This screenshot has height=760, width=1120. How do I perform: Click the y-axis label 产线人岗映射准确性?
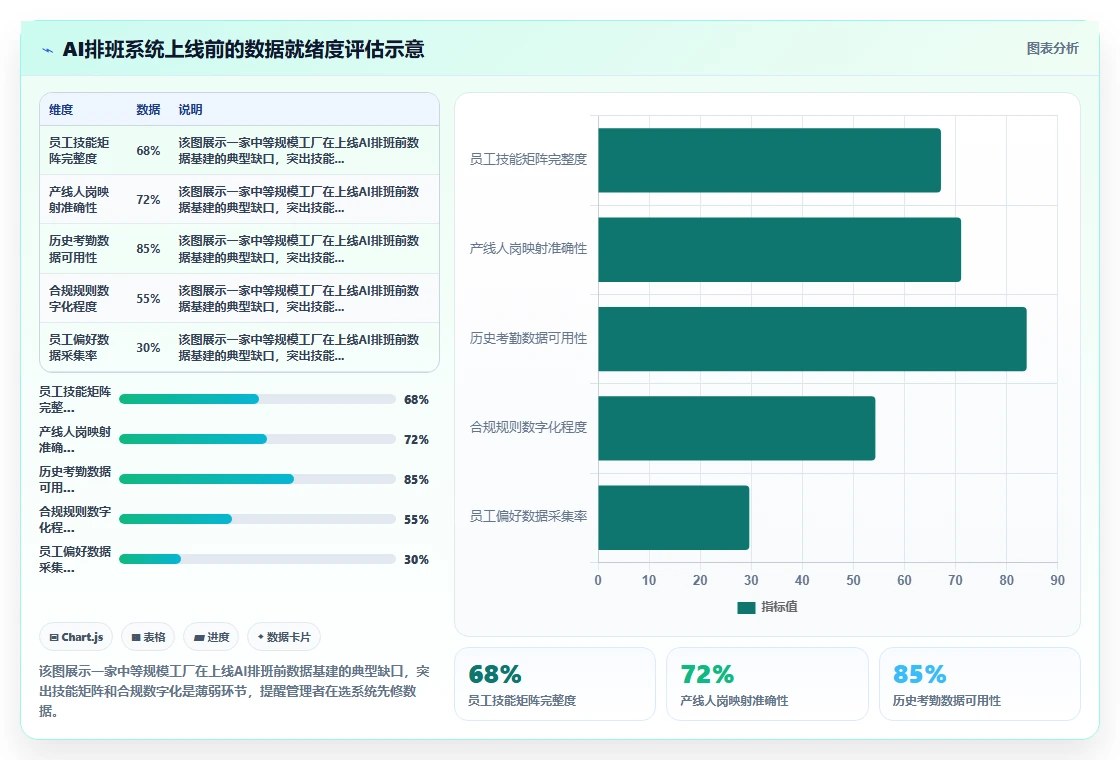point(528,249)
